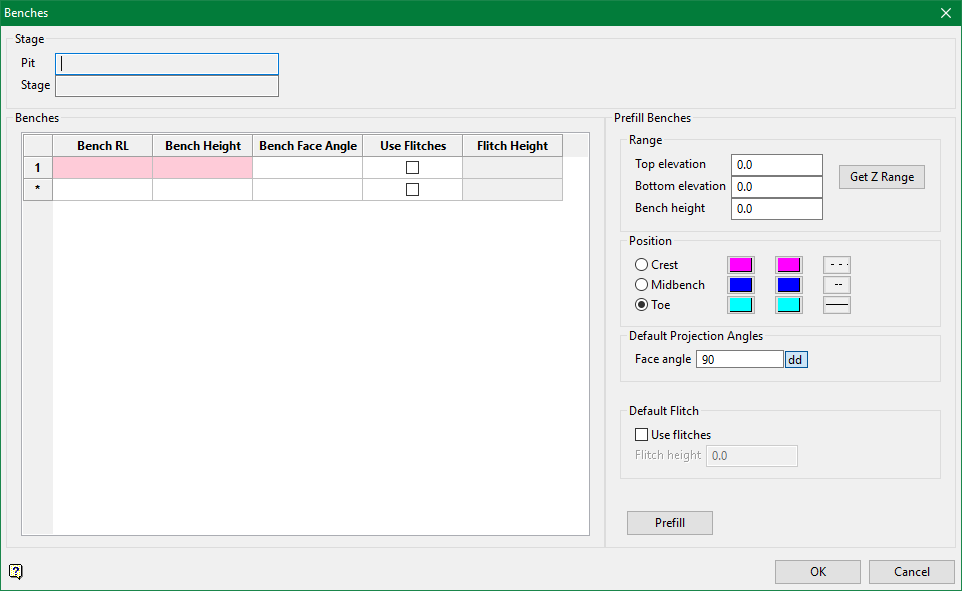The width and height of the screenshot is (962, 591).
Task: Pick the first magenta Crest color swatch
Action: [x=741, y=265]
